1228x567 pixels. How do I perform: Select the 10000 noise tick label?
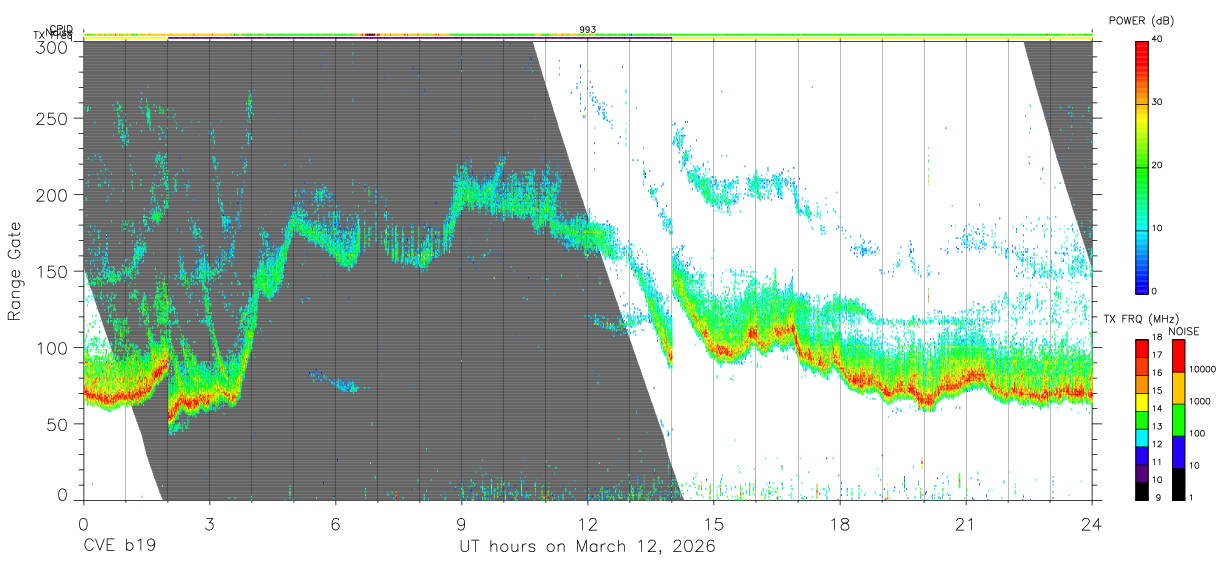click(x=1202, y=369)
